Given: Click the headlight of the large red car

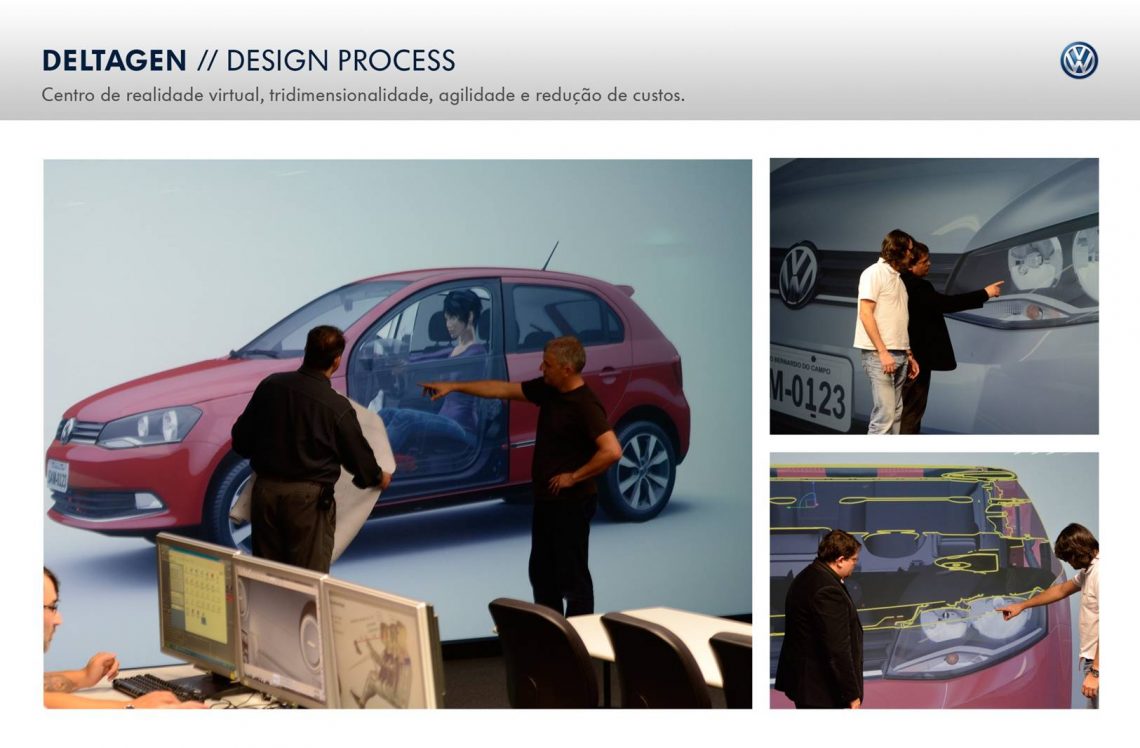Looking at the screenshot, I should pyautogui.click(x=148, y=427).
